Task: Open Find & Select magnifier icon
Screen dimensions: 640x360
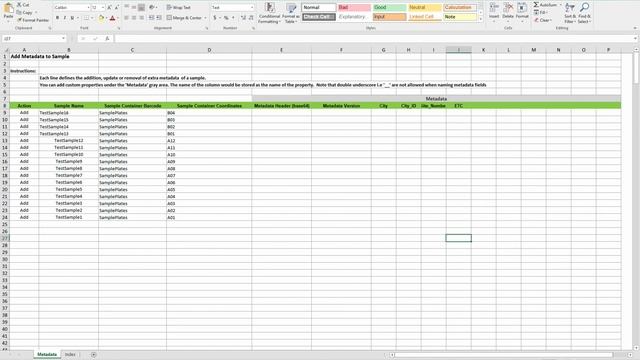Action: tap(584, 7)
